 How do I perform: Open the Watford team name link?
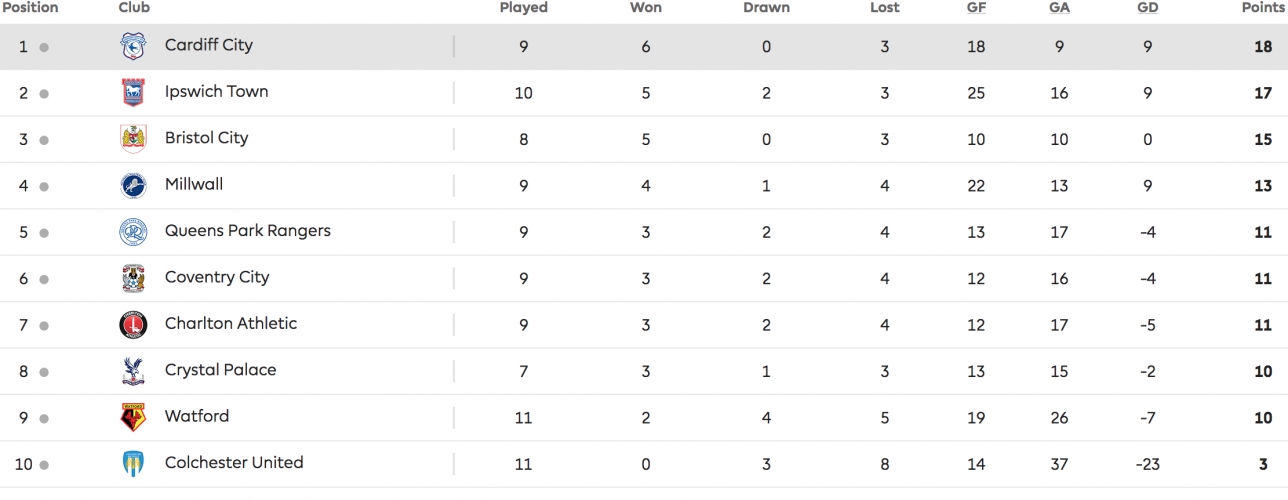[197, 416]
